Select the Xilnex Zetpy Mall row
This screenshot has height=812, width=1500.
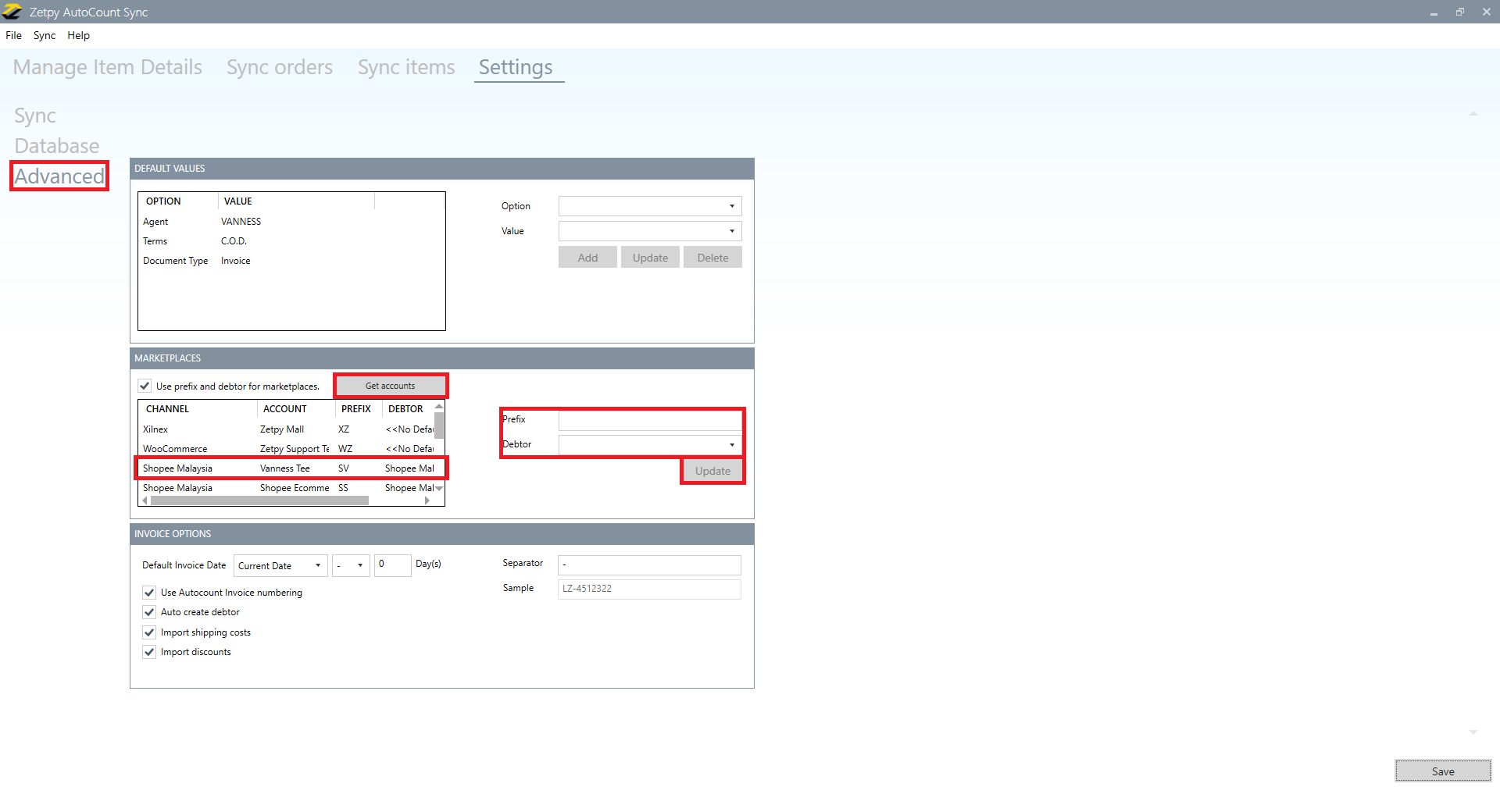click(286, 429)
